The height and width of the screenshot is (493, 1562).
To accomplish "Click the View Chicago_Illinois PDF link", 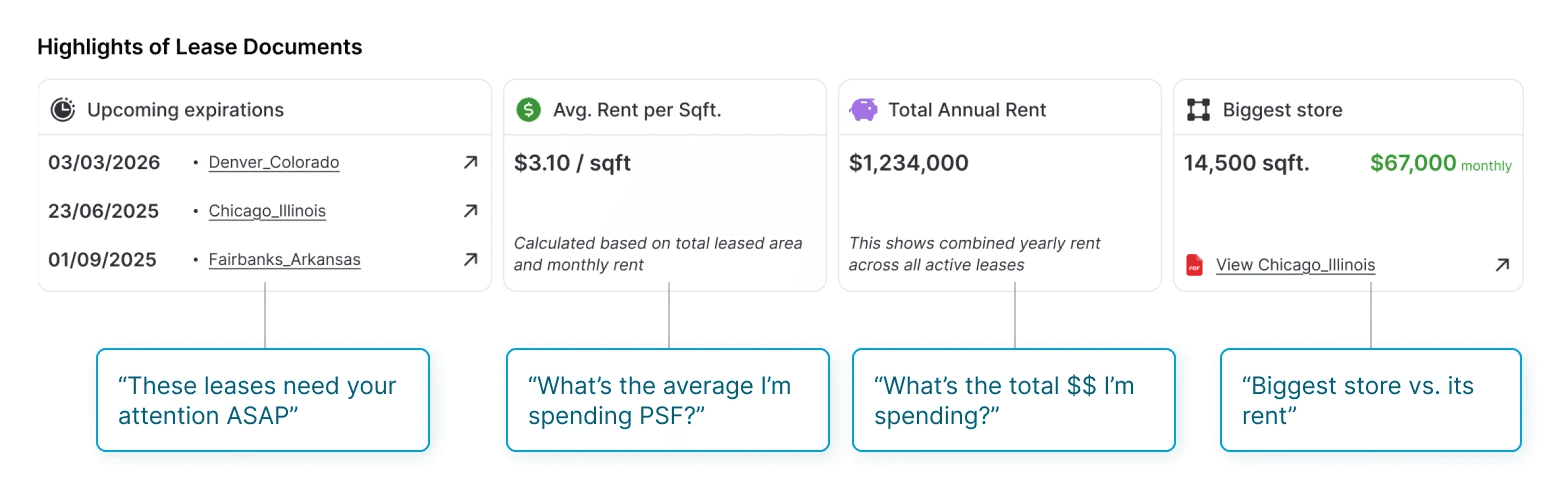I will pos(1295,265).
